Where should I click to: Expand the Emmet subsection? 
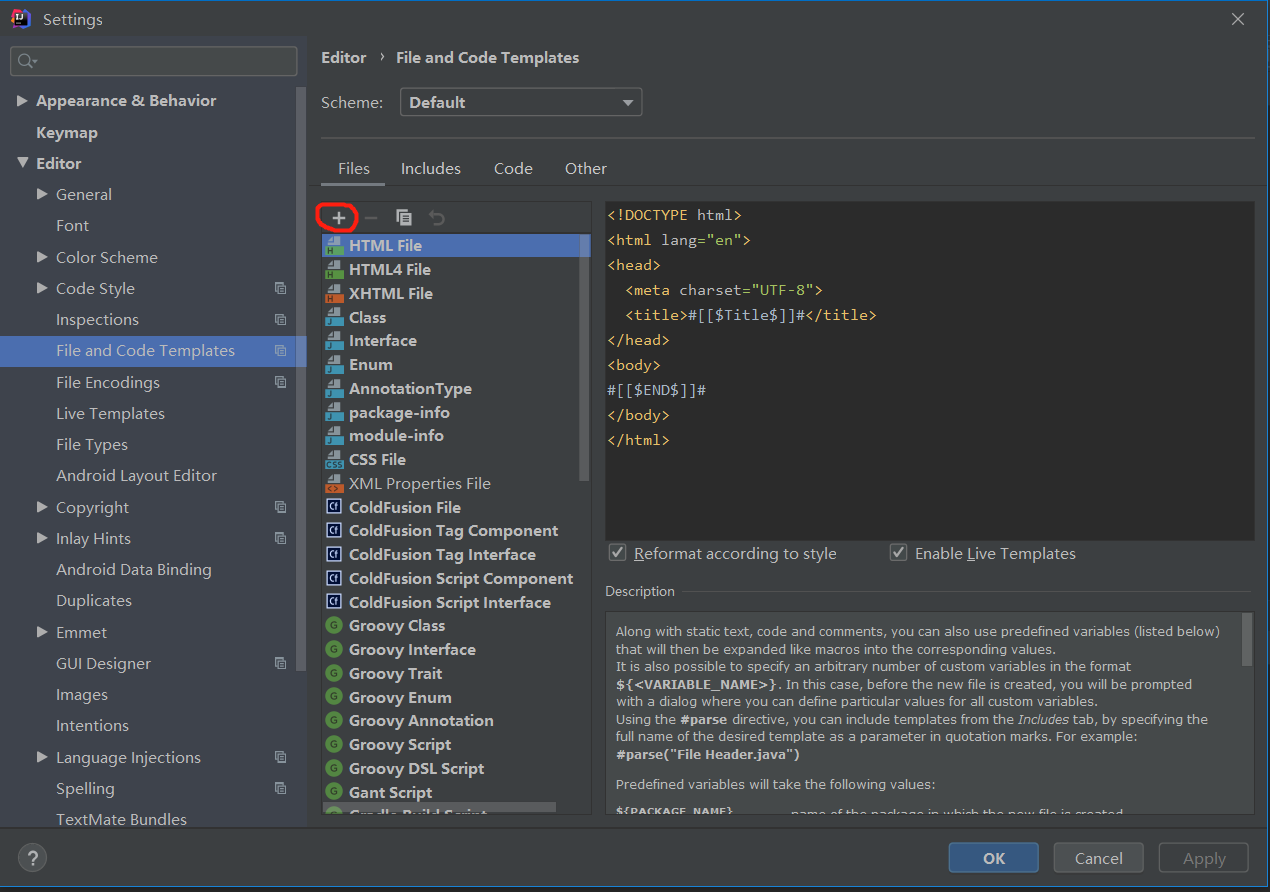(x=42, y=633)
